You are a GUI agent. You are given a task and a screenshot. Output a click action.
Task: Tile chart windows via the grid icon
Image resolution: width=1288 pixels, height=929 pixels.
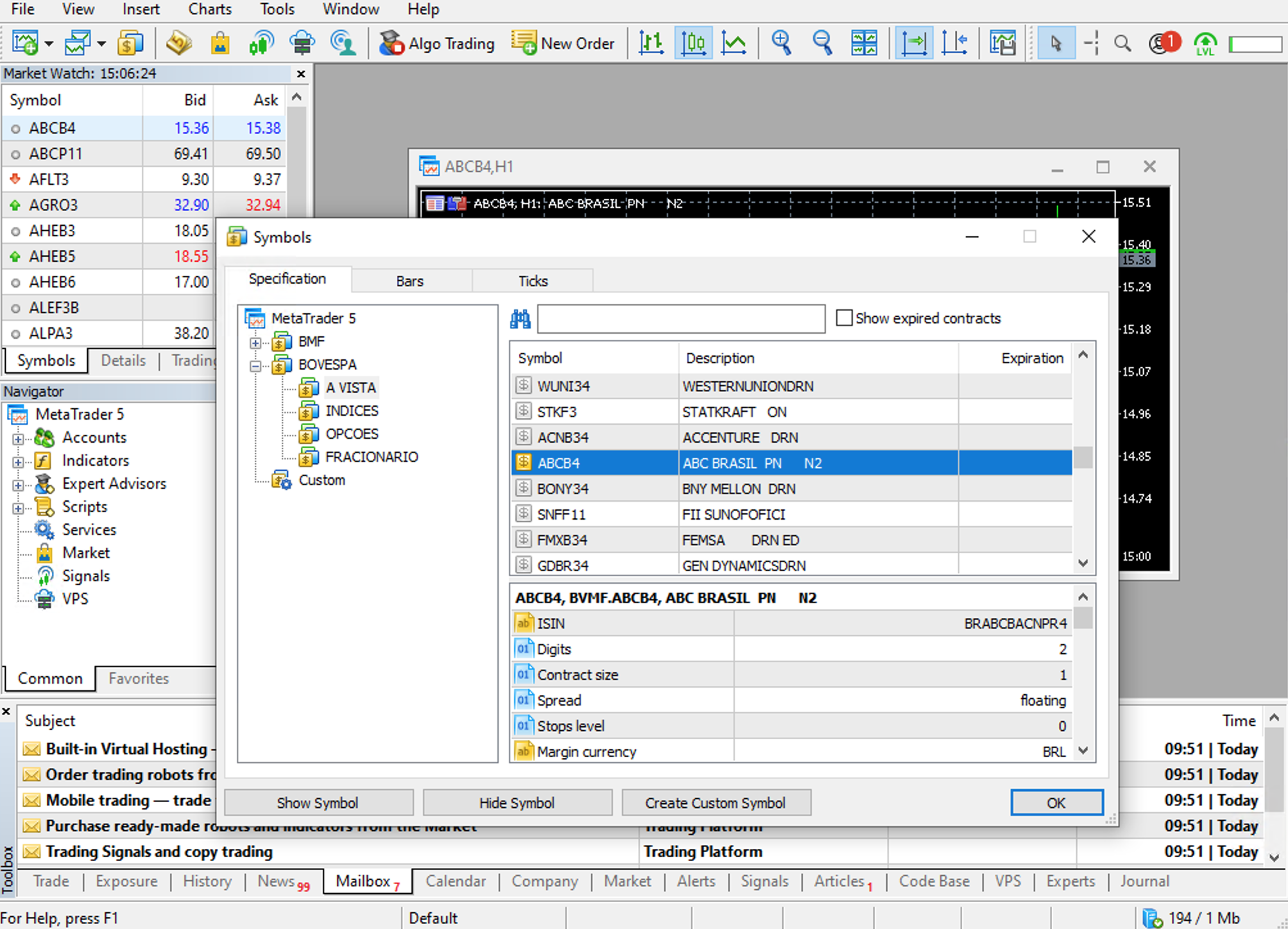point(864,44)
